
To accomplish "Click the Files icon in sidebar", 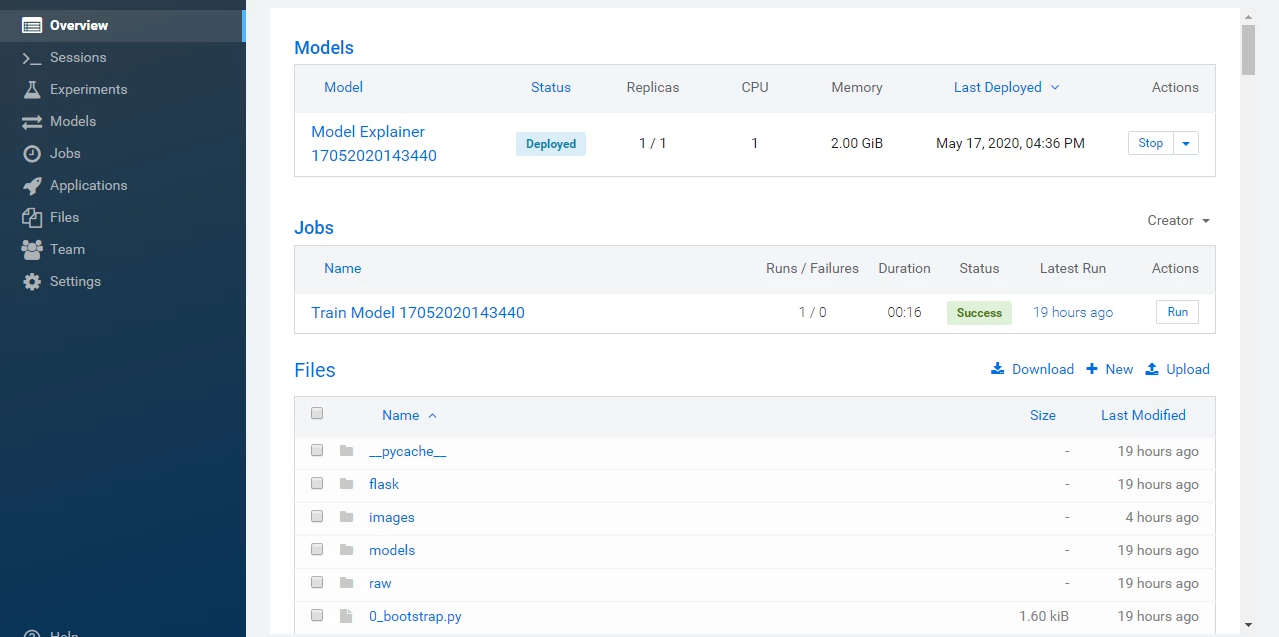I will (x=32, y=217).
